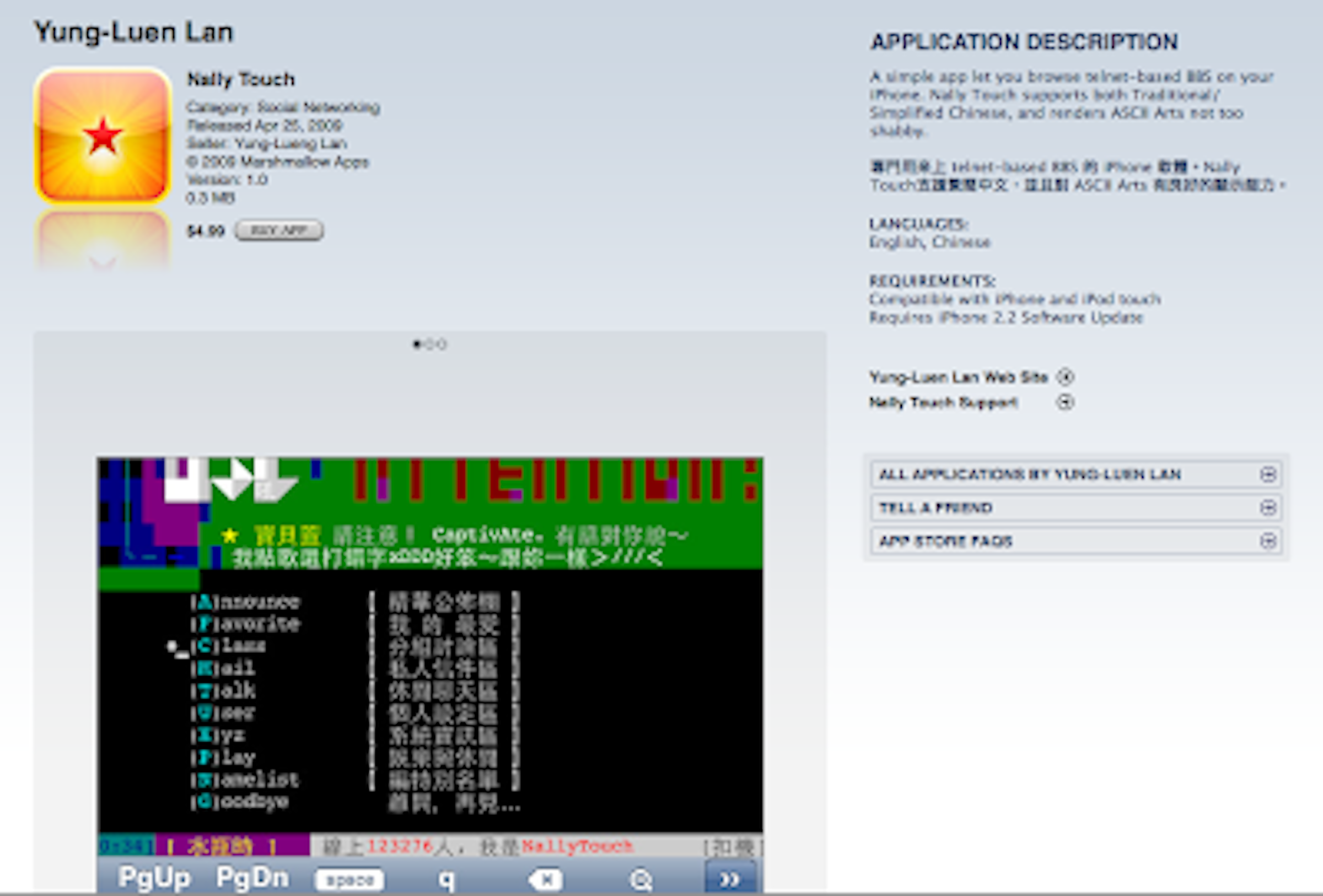Click the Nally Touch app title

pos(241,79)
